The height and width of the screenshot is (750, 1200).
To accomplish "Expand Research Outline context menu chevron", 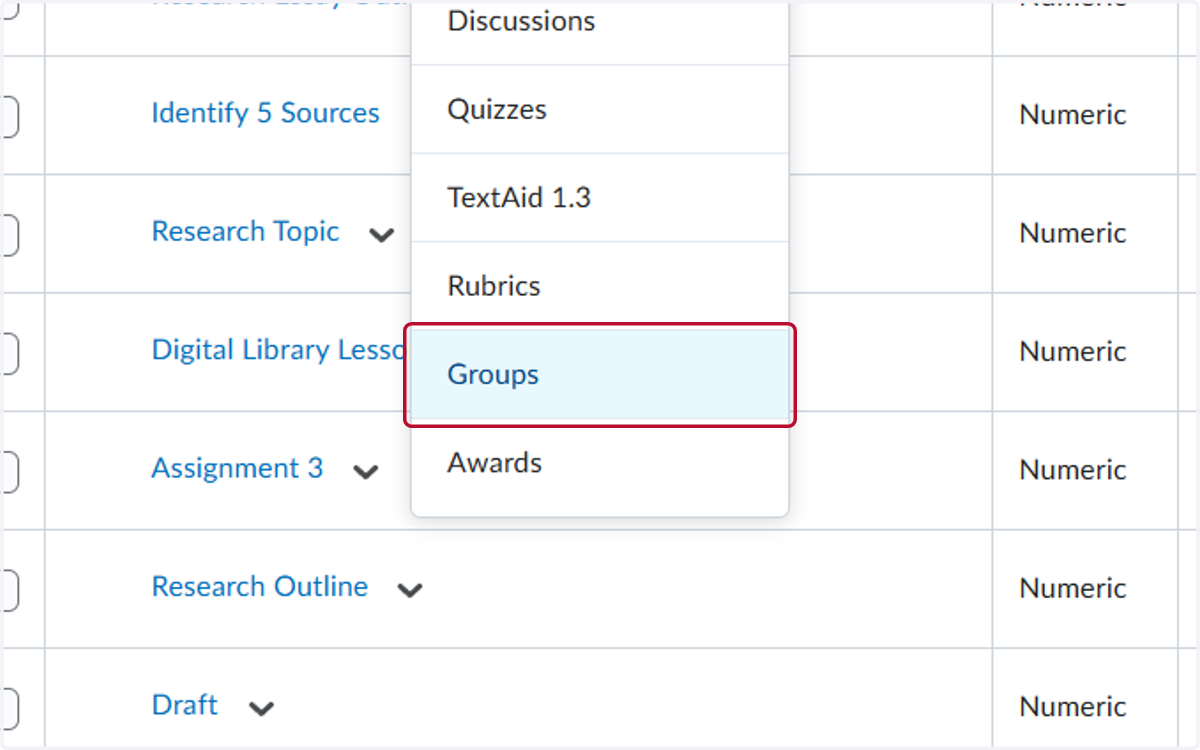I will point(410,590).
